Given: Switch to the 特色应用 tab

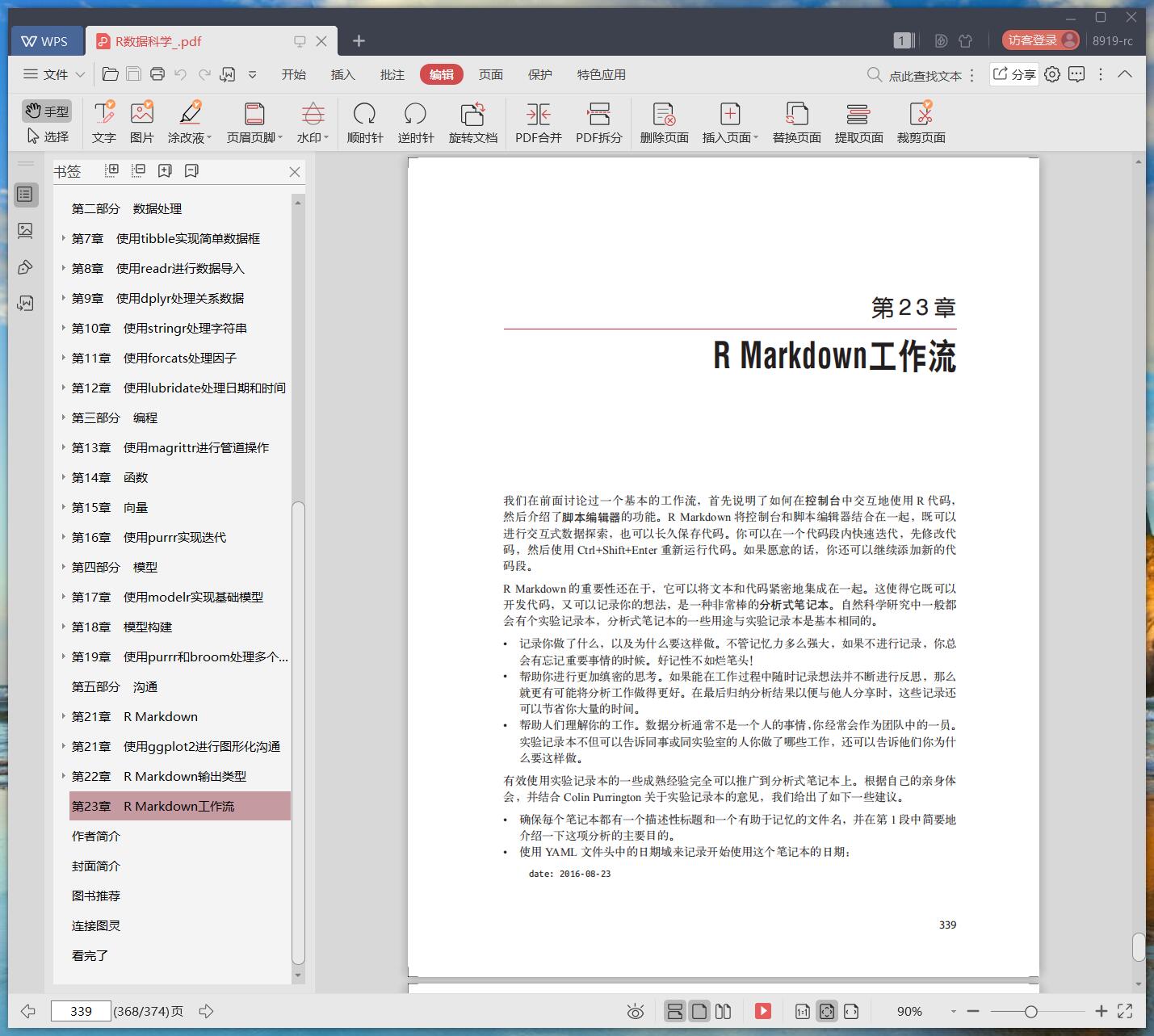Looking at the screenshot, I should [x=602, y=74].
